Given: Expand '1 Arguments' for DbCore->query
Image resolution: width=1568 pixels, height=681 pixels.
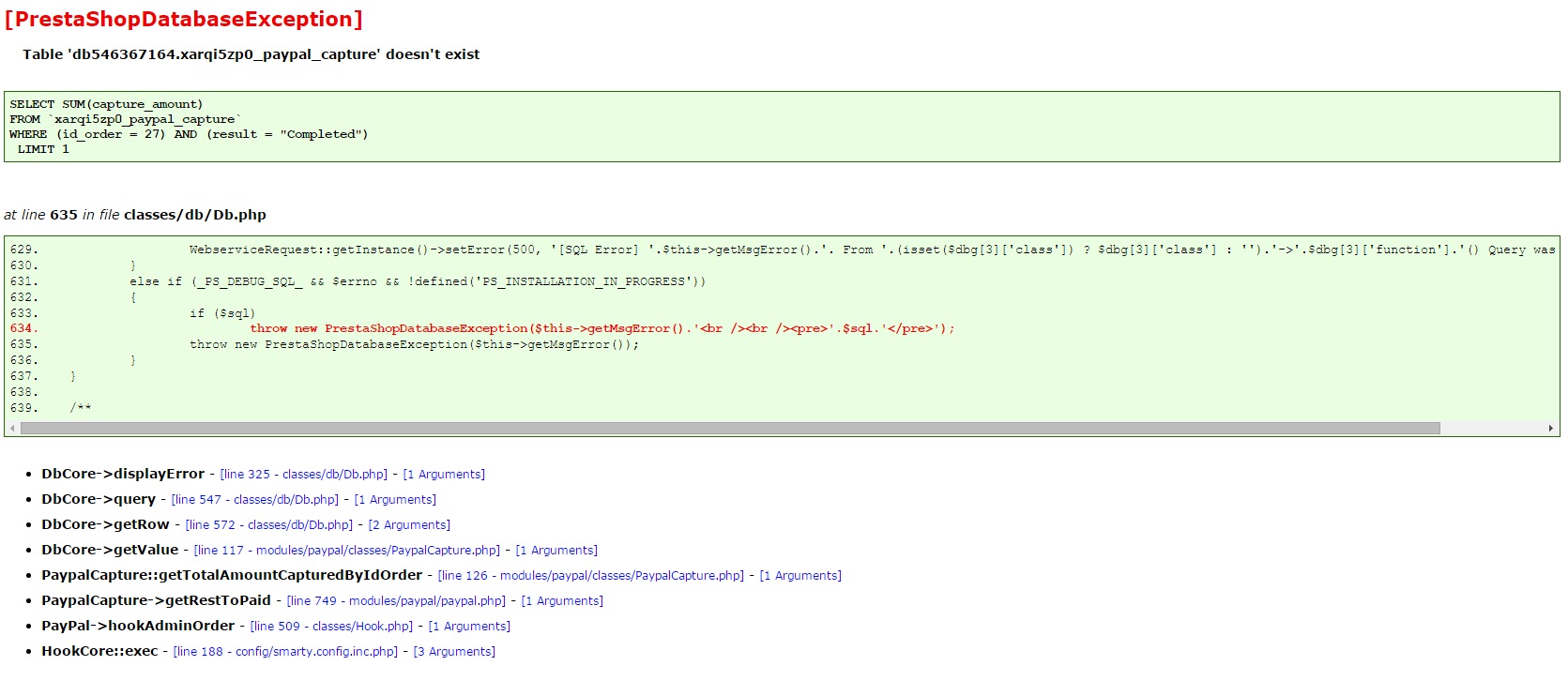Looking at the screenshot, I should 395,500.
